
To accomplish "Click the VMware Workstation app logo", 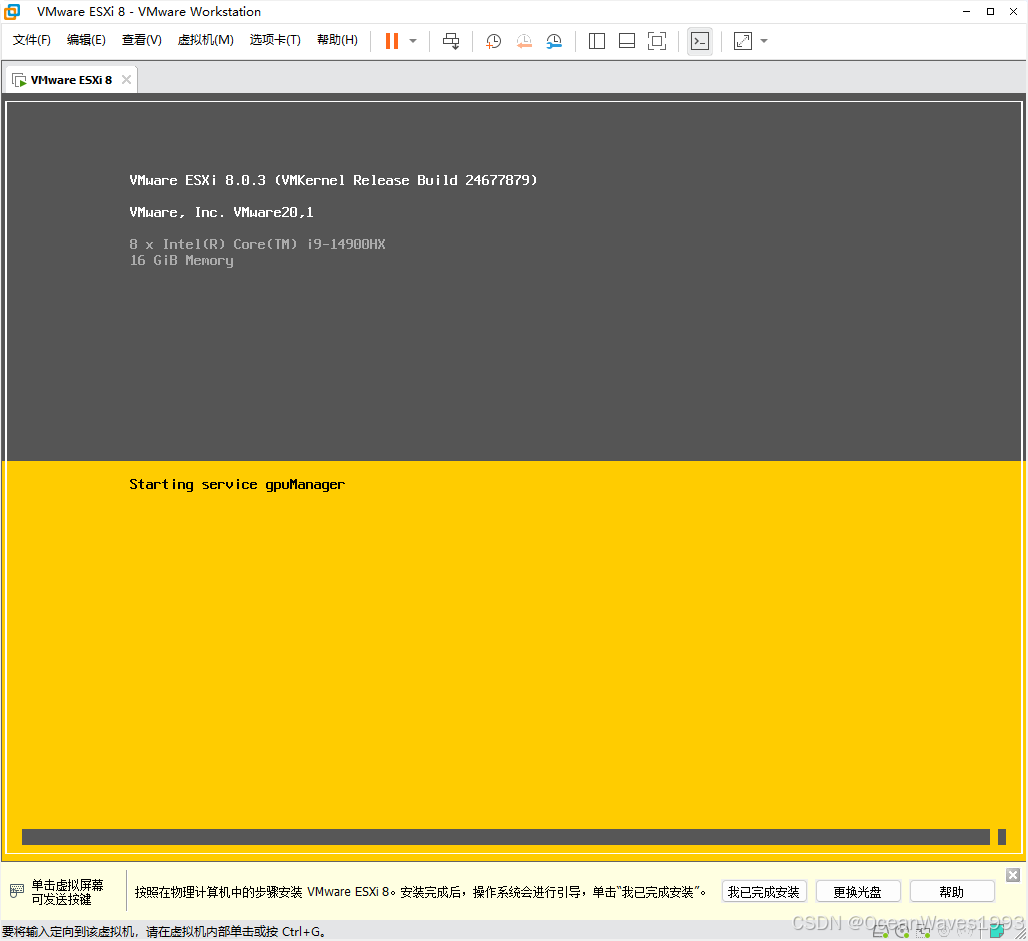I will coord(12,11).
